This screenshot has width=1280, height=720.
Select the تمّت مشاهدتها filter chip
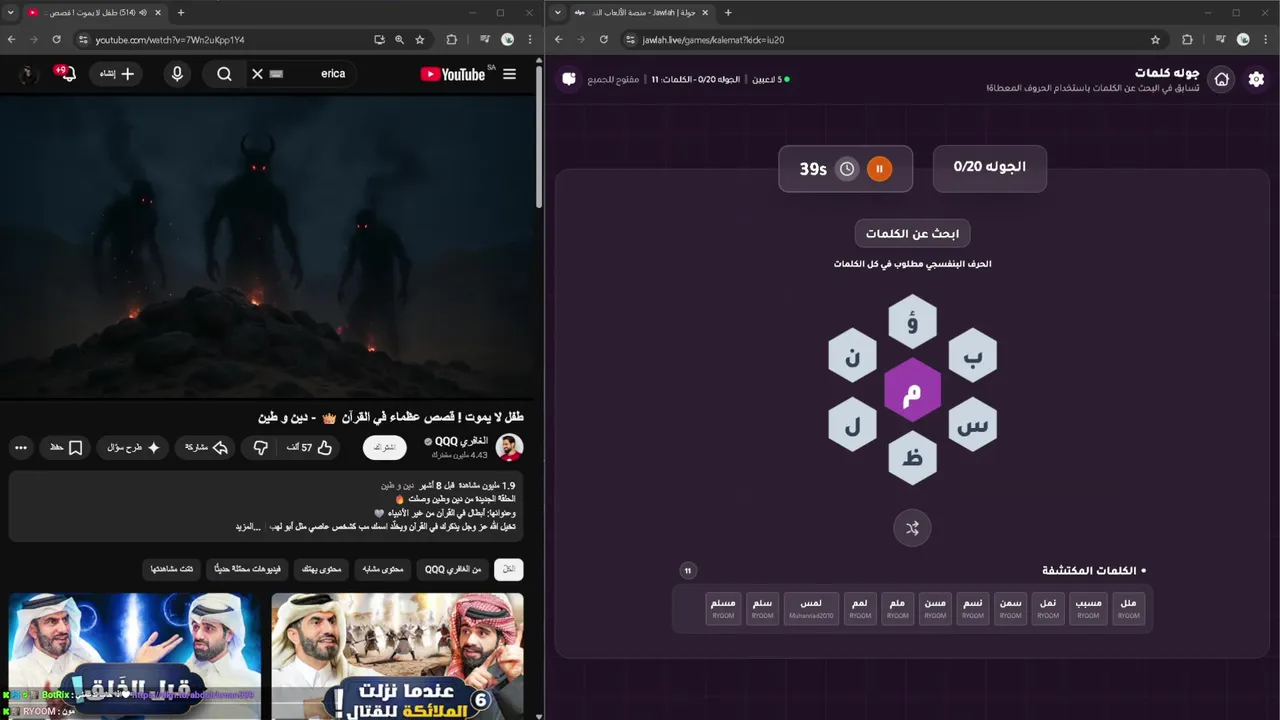pos(172,569)
